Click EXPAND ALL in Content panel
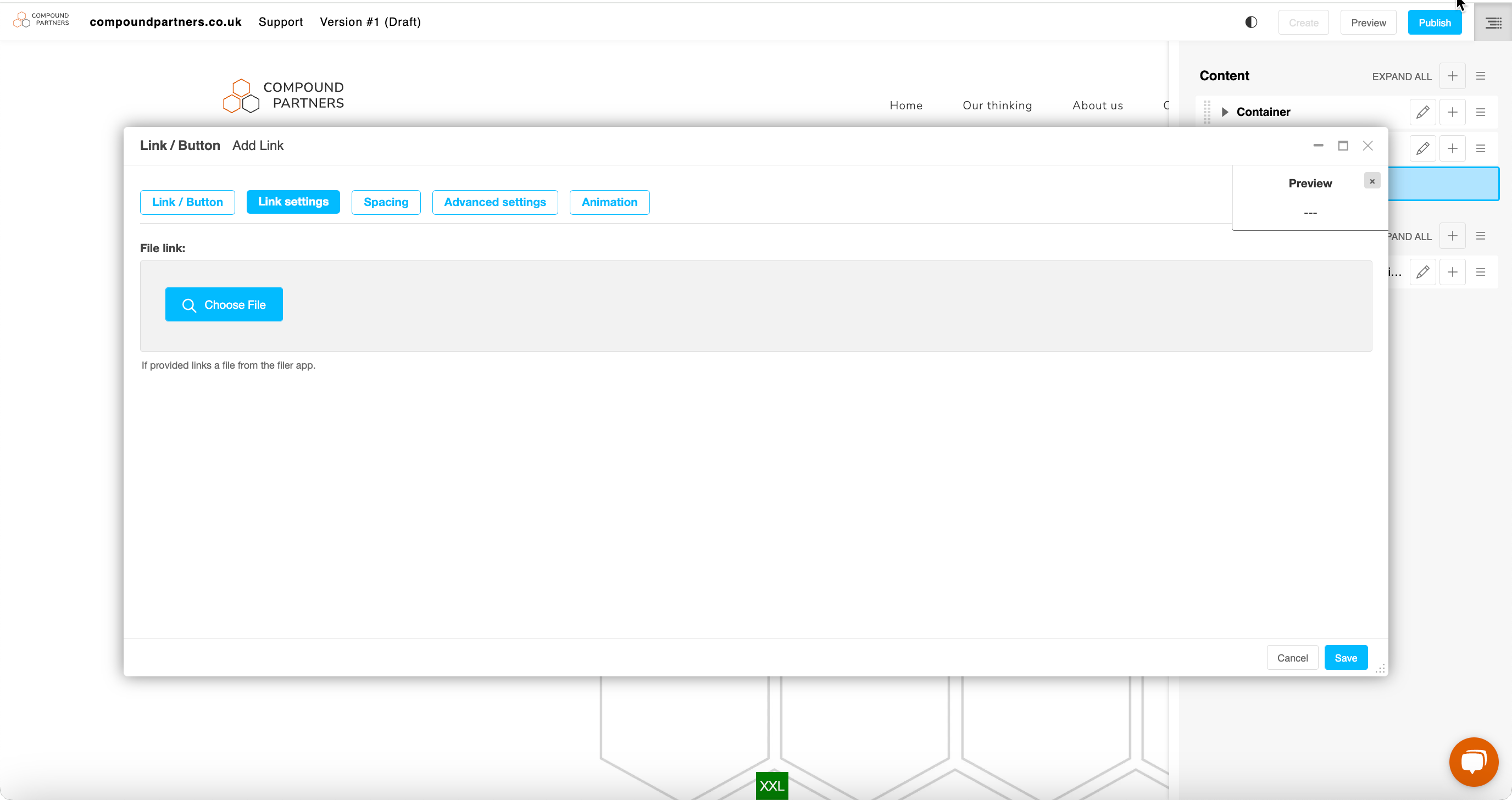 click(1402, 76)
